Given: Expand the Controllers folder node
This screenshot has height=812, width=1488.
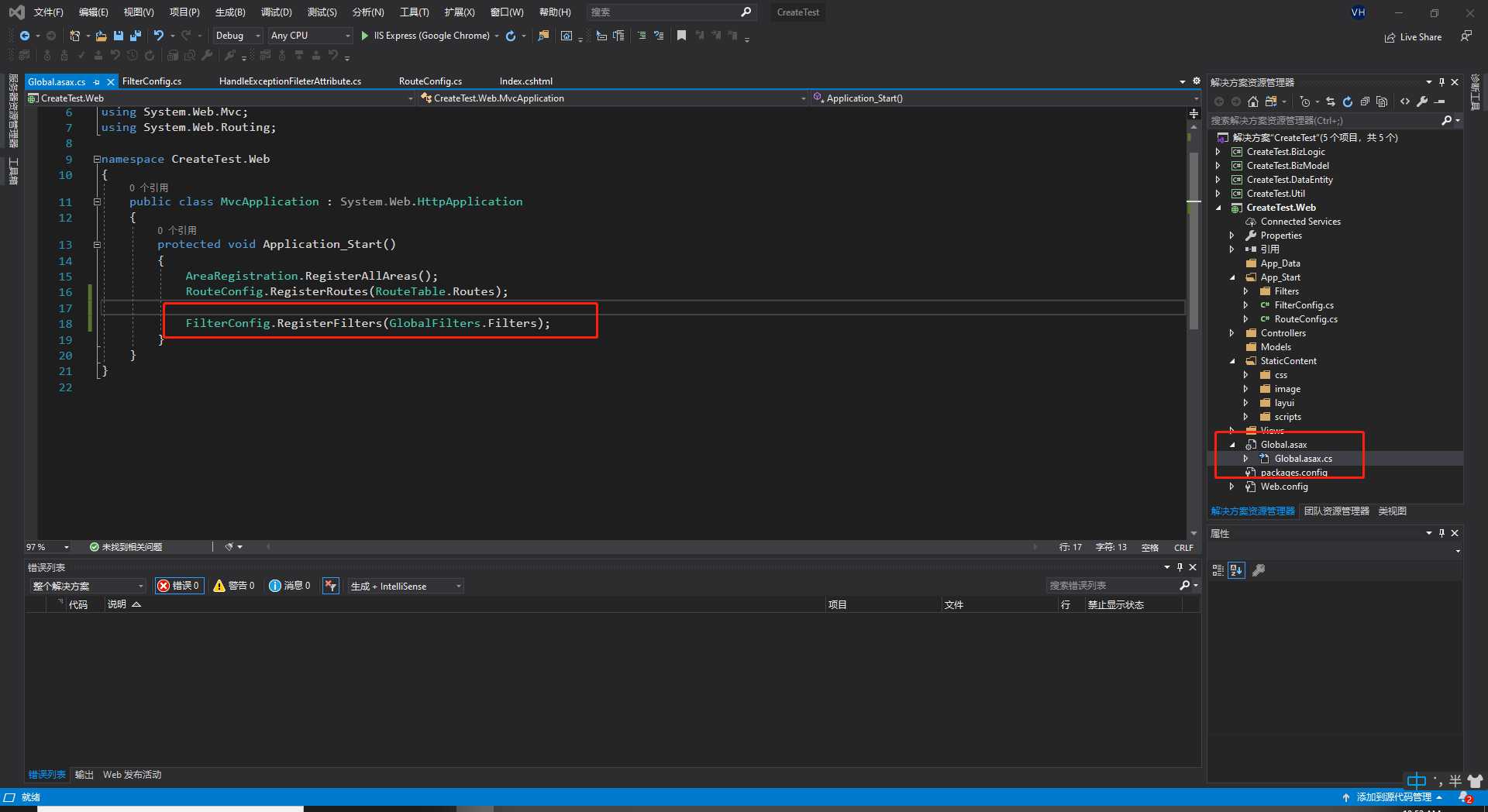Looking at the screenshot, I should 1232,333.
